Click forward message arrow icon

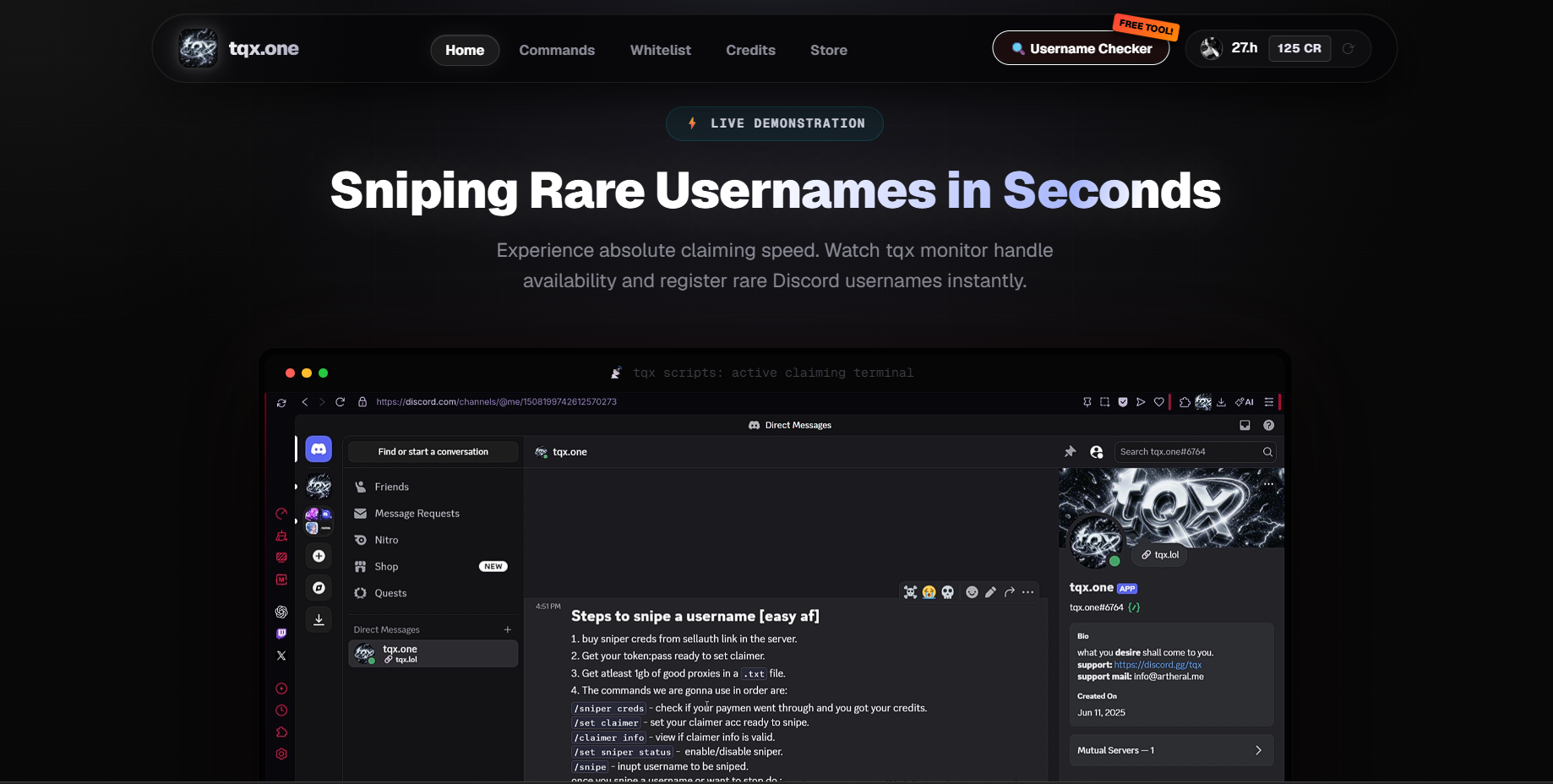[1009, 592]
